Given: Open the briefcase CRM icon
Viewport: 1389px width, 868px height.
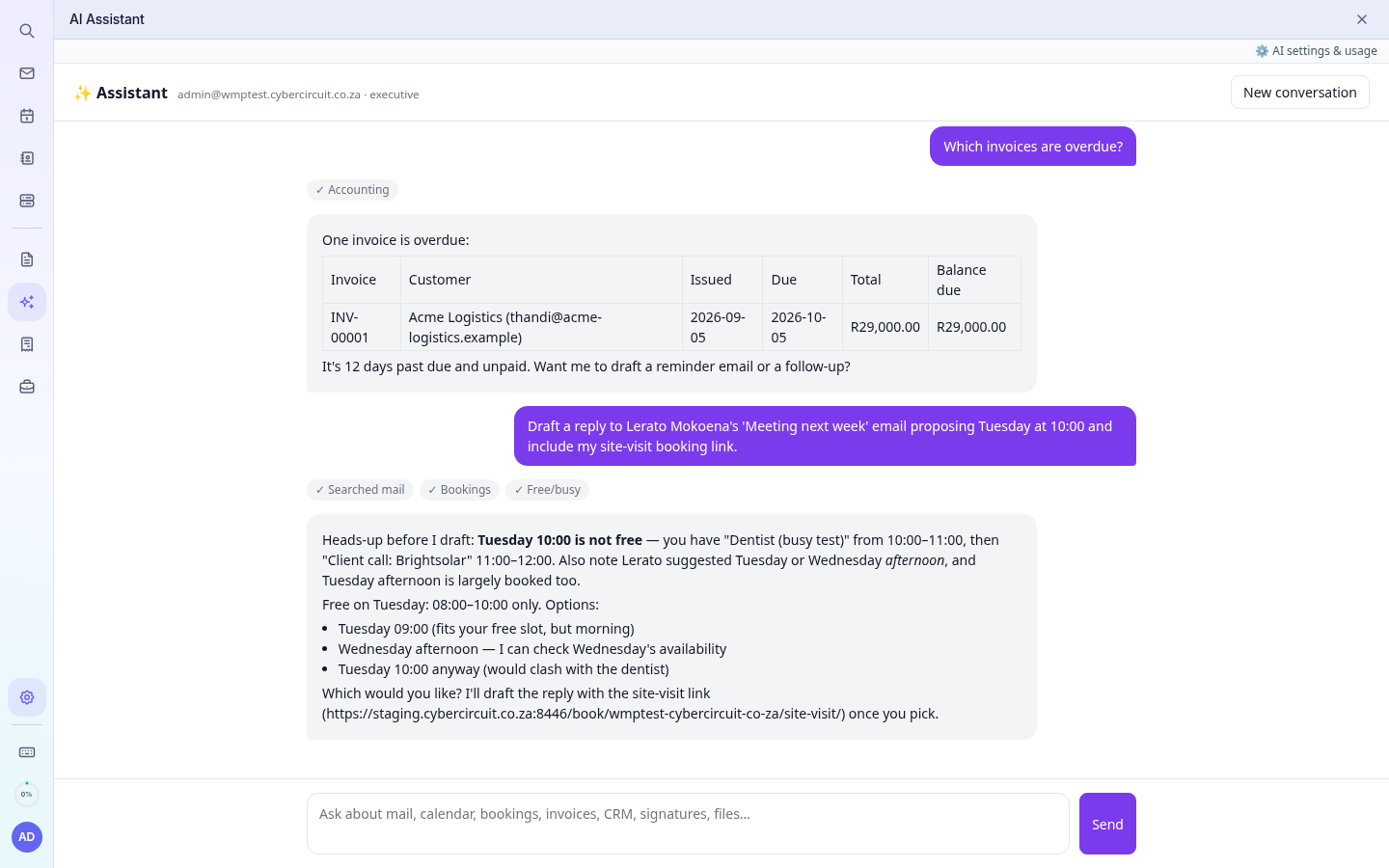Looking at the screenshot, I should click(27, 387).
